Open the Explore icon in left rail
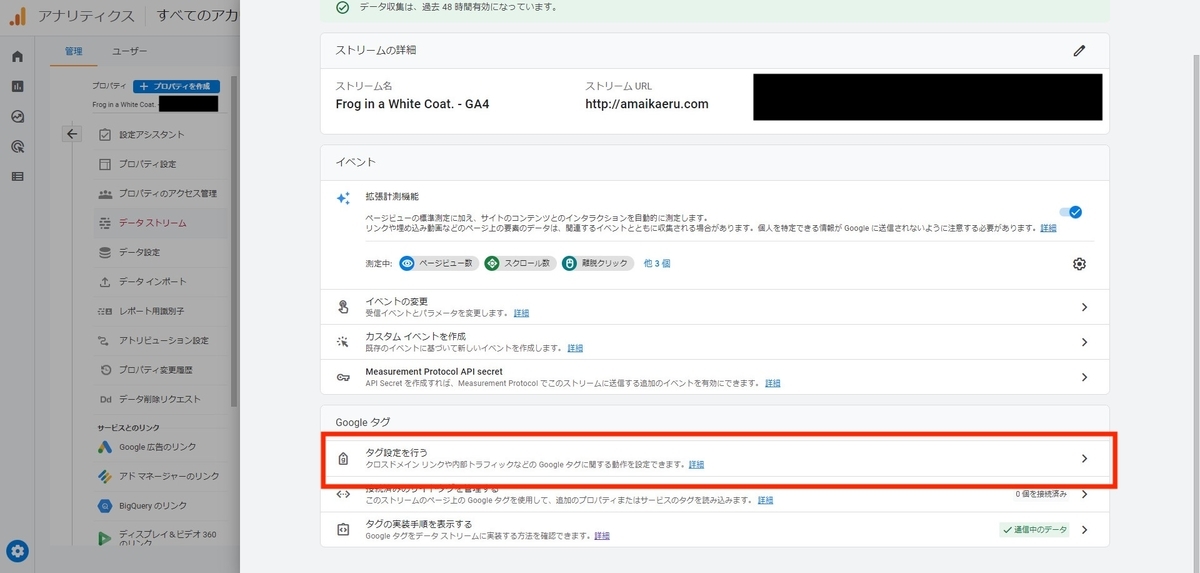Screen dimensions: 1200x573 tap(17, 117)
